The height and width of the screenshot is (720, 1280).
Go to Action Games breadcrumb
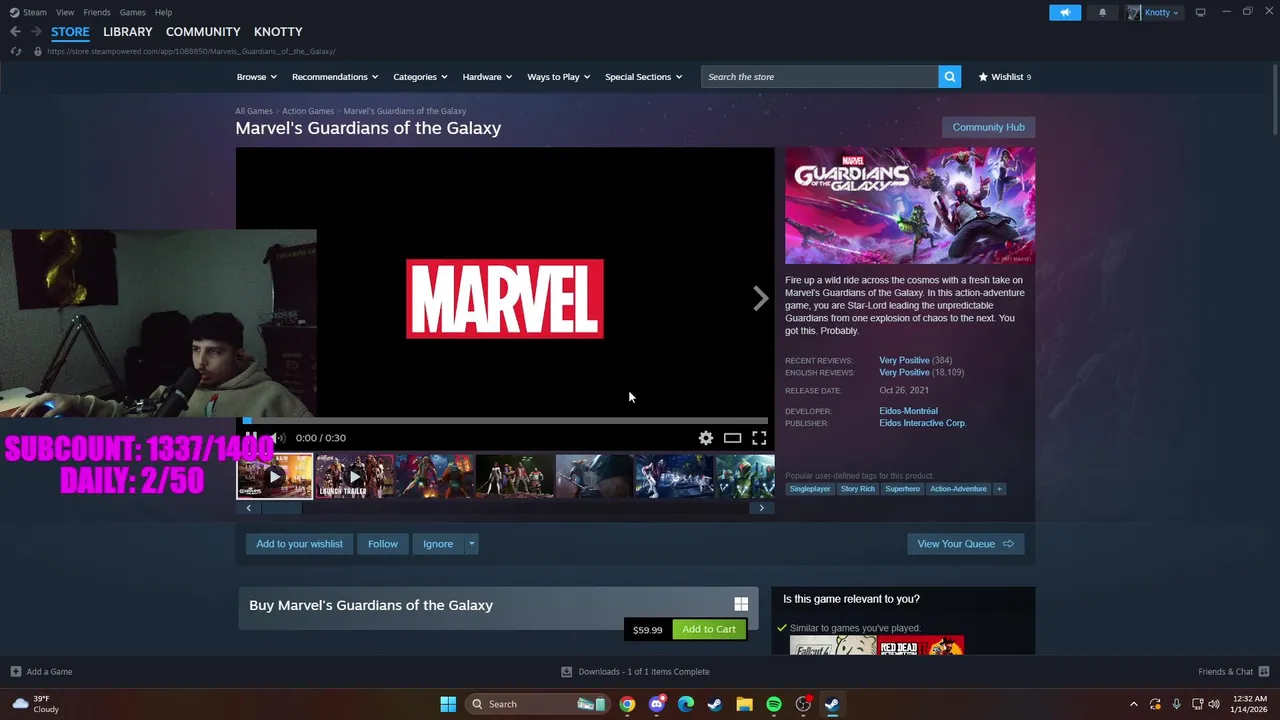(x=308, y=111)
